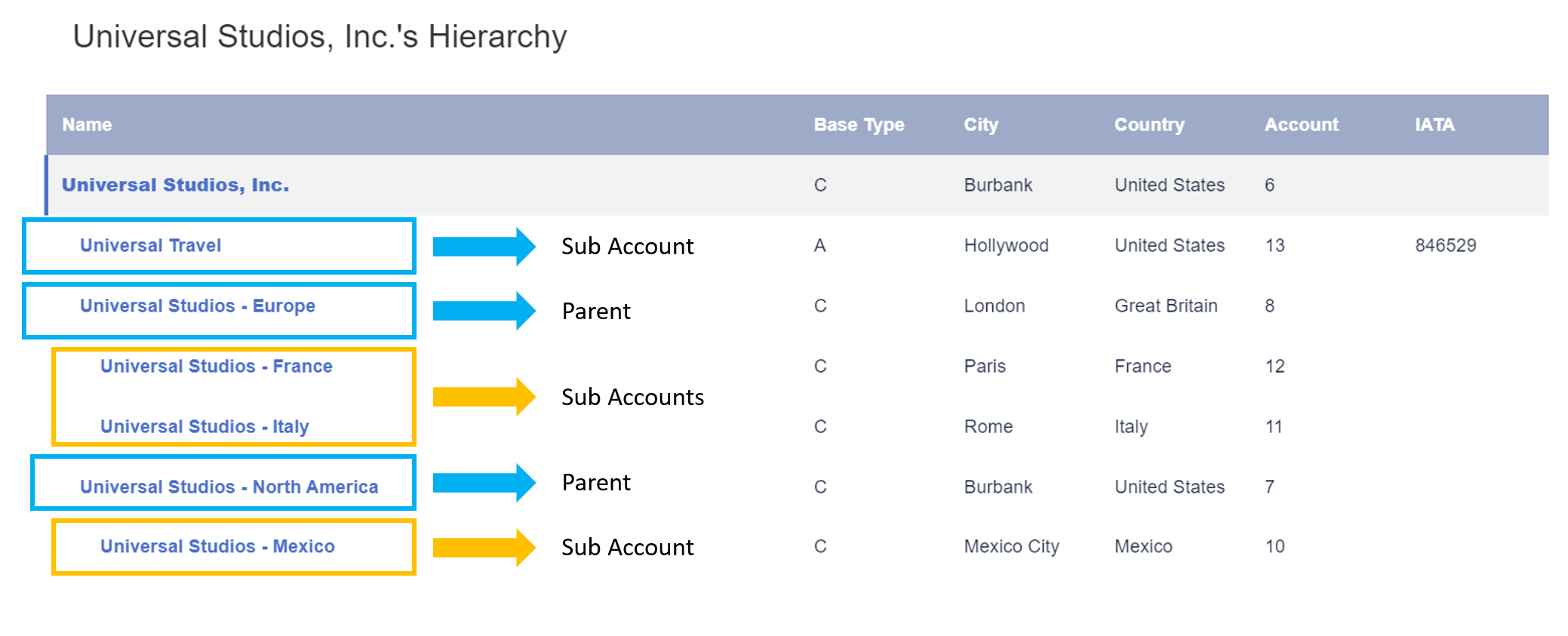Click the Base Type column header
Image resolution: width=1568 pixels, height=636 pixels.
859,124
